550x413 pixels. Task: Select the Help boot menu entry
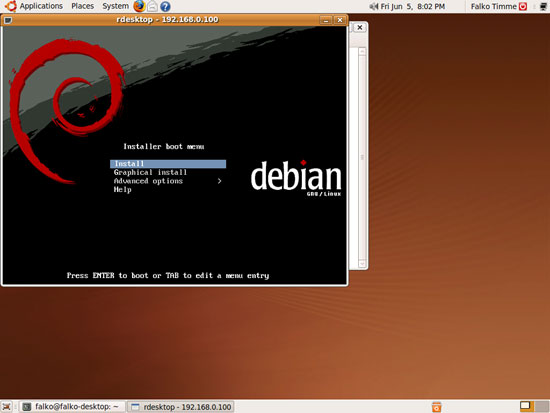(123, 189)
